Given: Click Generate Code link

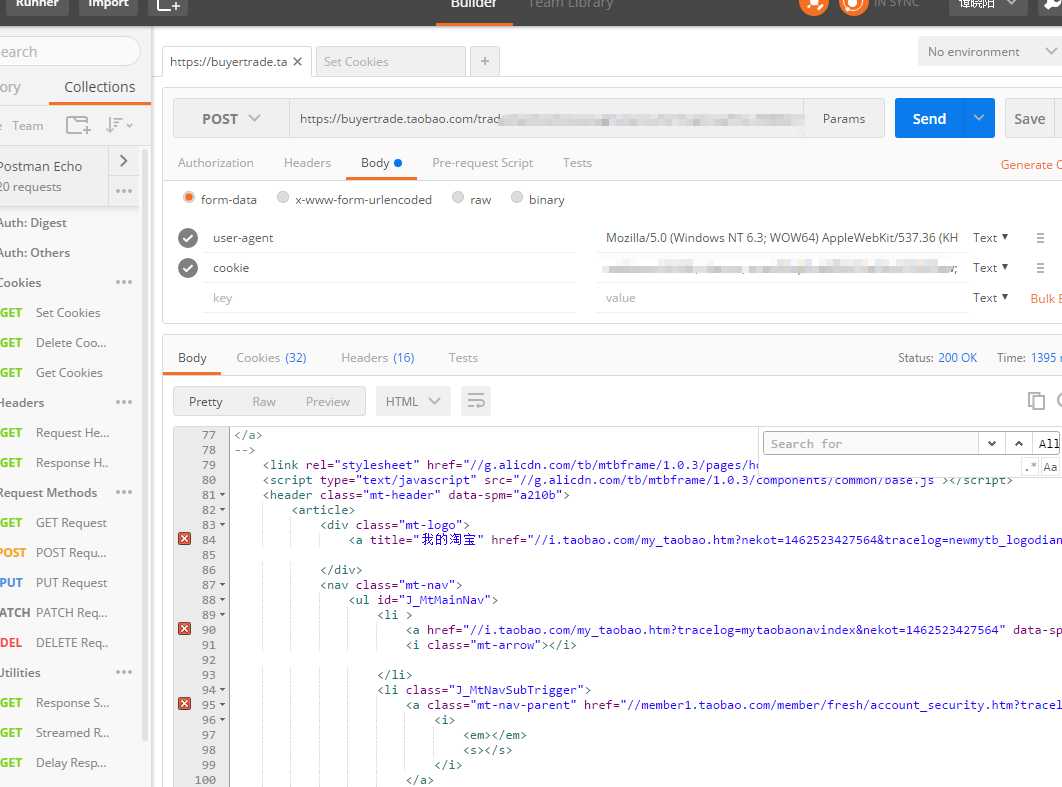Looking at the screenshot, I should click(x=1030, y=165).
